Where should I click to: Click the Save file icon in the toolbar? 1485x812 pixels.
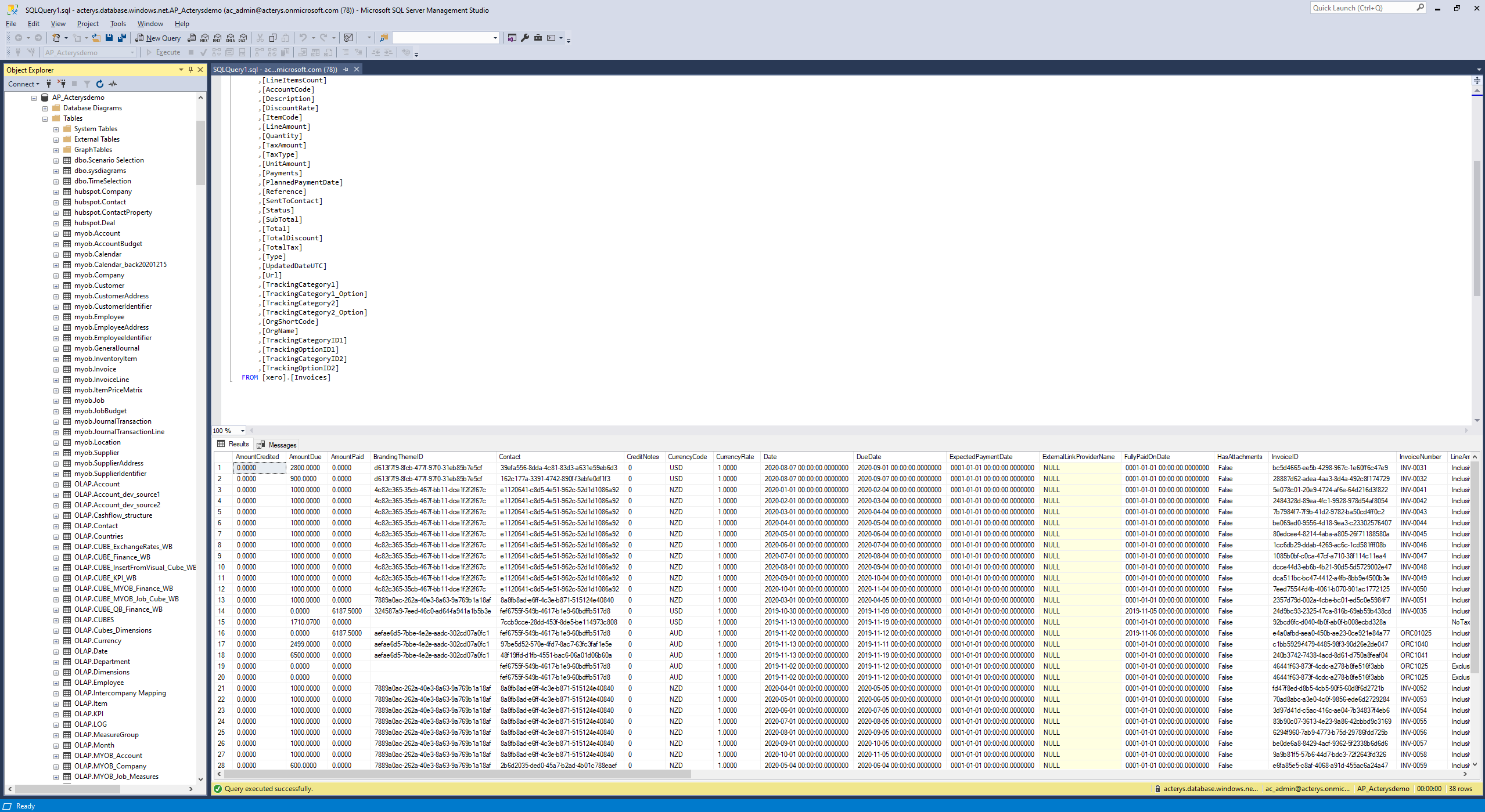(109, 38)
